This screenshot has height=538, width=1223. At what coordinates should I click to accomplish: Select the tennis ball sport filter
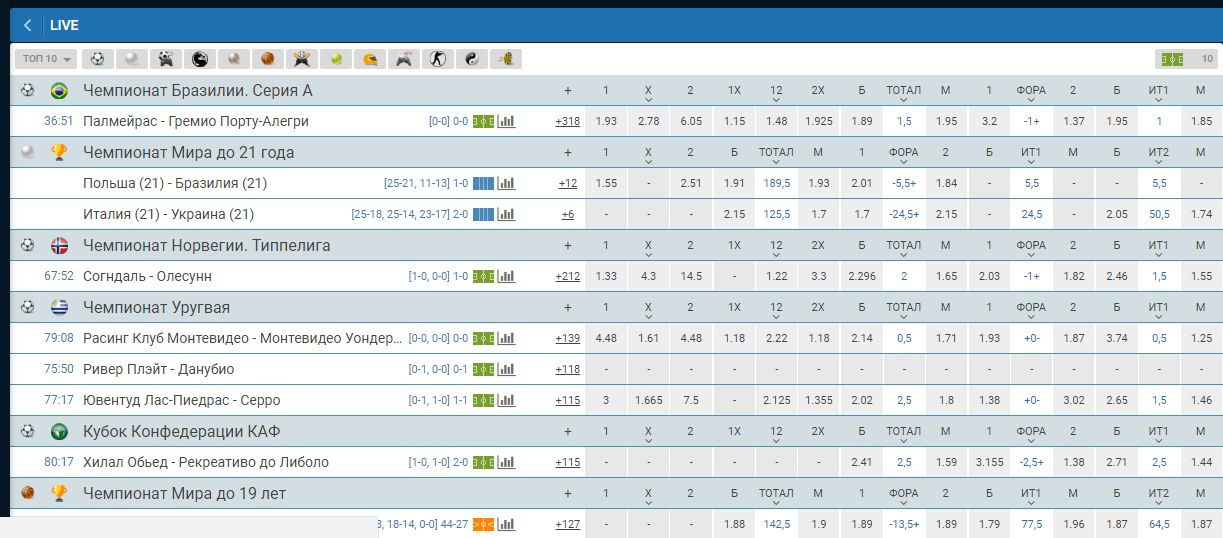(x=335, y=59)
